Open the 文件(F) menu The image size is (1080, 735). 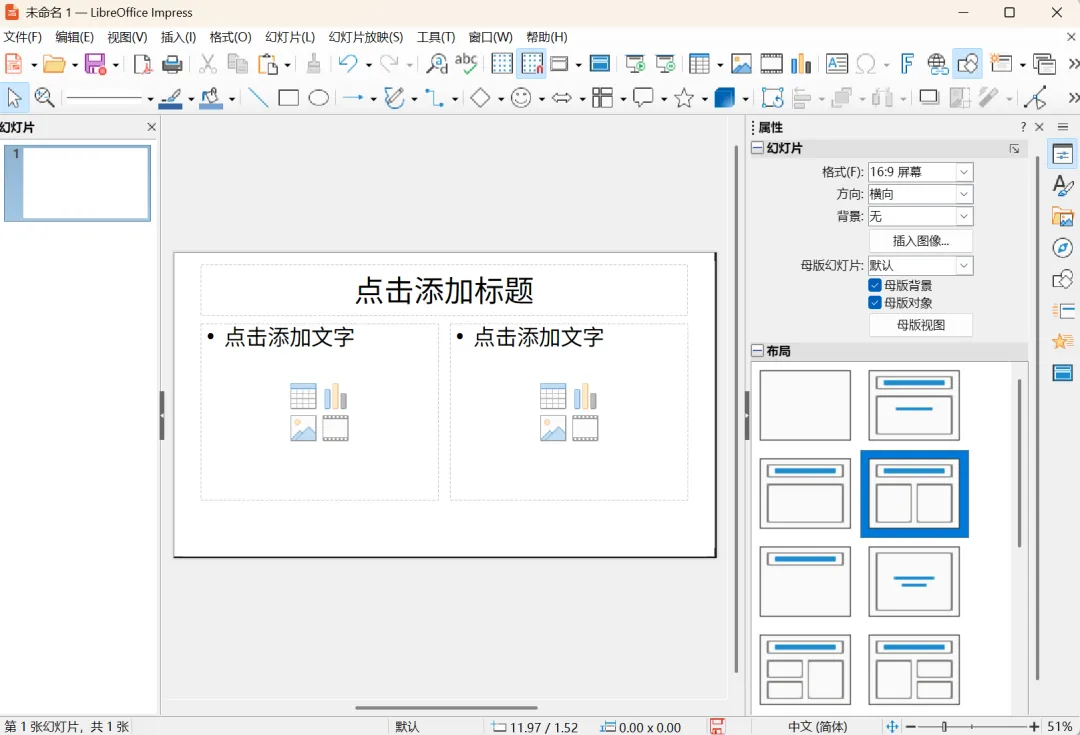[x=23, y=37]
